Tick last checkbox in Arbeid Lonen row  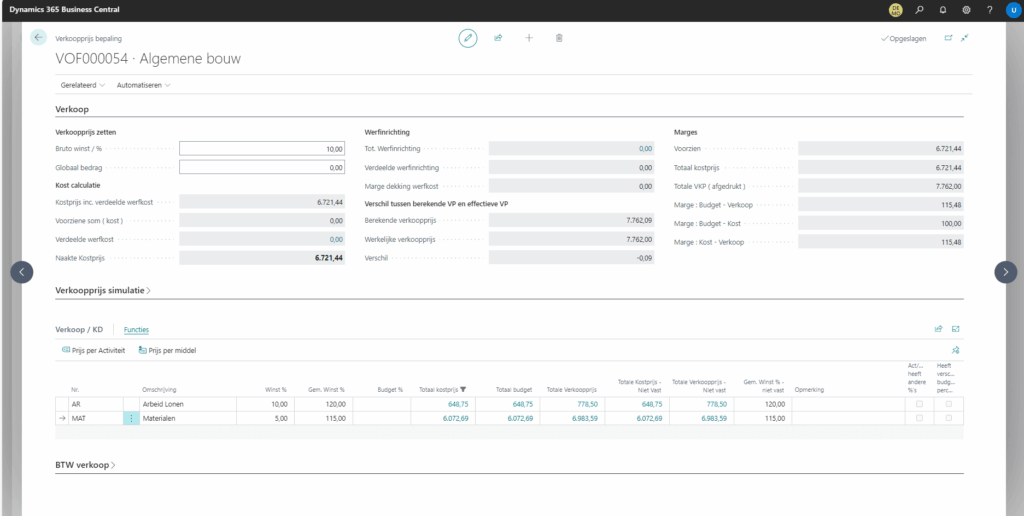[x=948, y=404]
